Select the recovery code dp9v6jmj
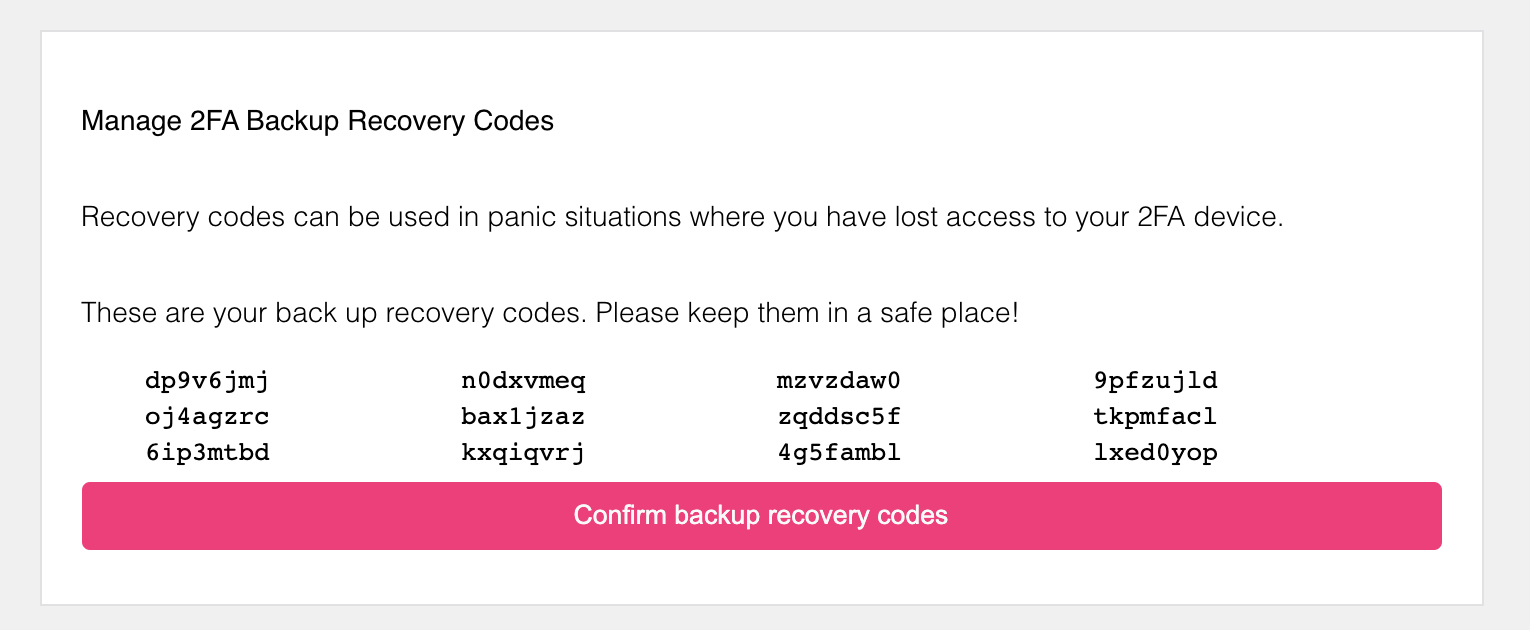This screenshot has height=630, width=1530. 208,380
